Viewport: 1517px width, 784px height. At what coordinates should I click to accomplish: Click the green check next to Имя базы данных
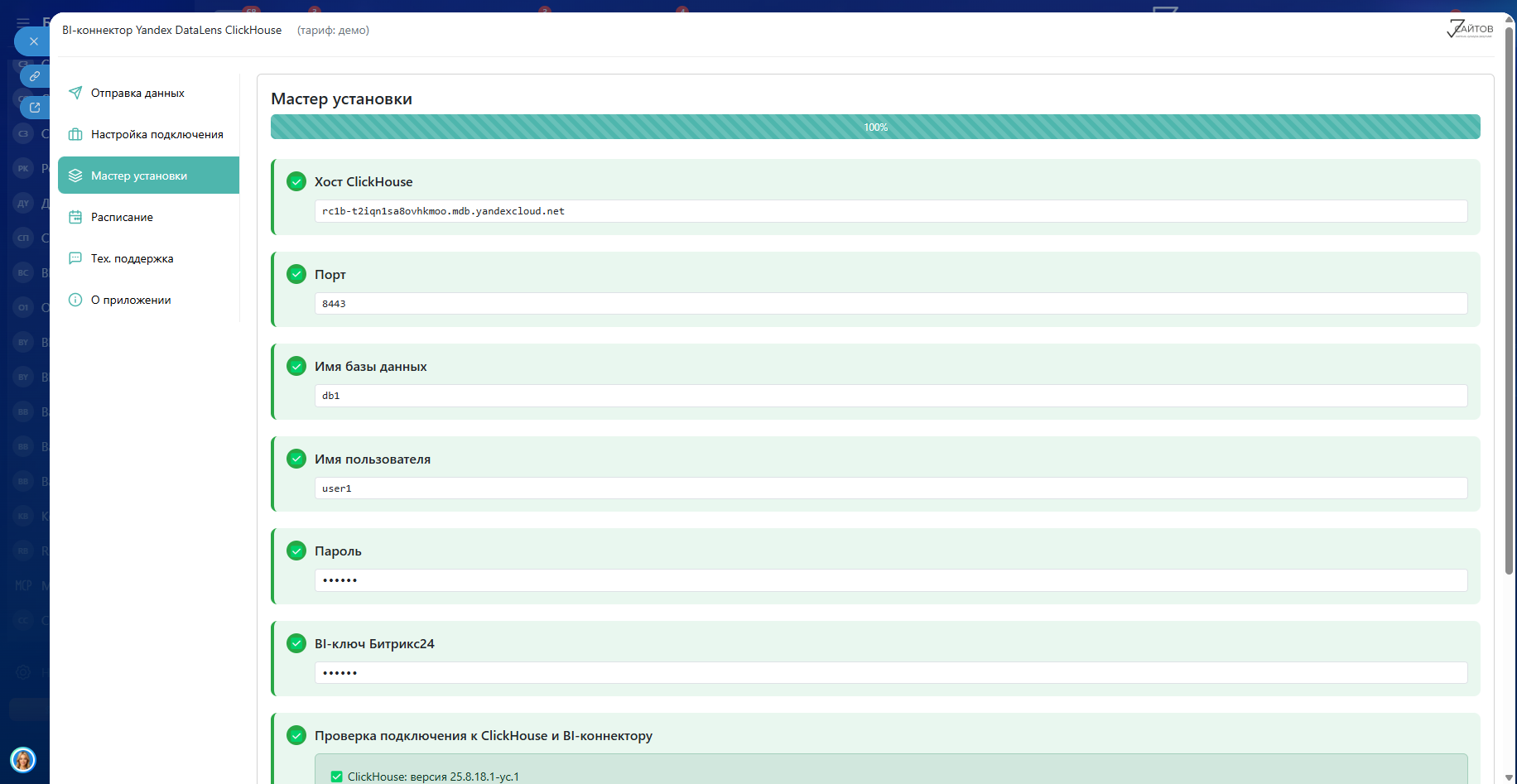296,366
